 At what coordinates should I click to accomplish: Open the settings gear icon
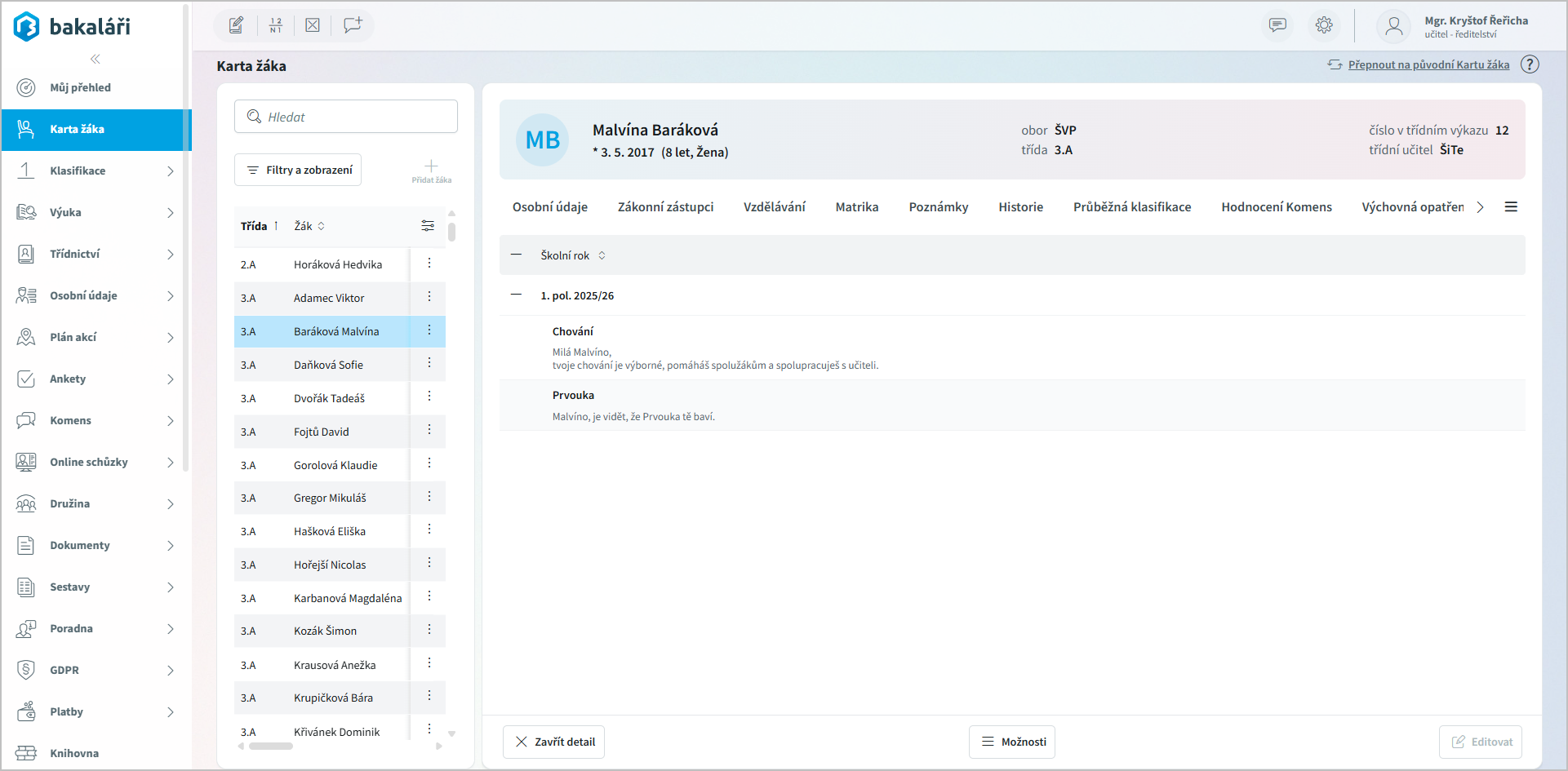pyautogui.click(x=1324, y=25)
